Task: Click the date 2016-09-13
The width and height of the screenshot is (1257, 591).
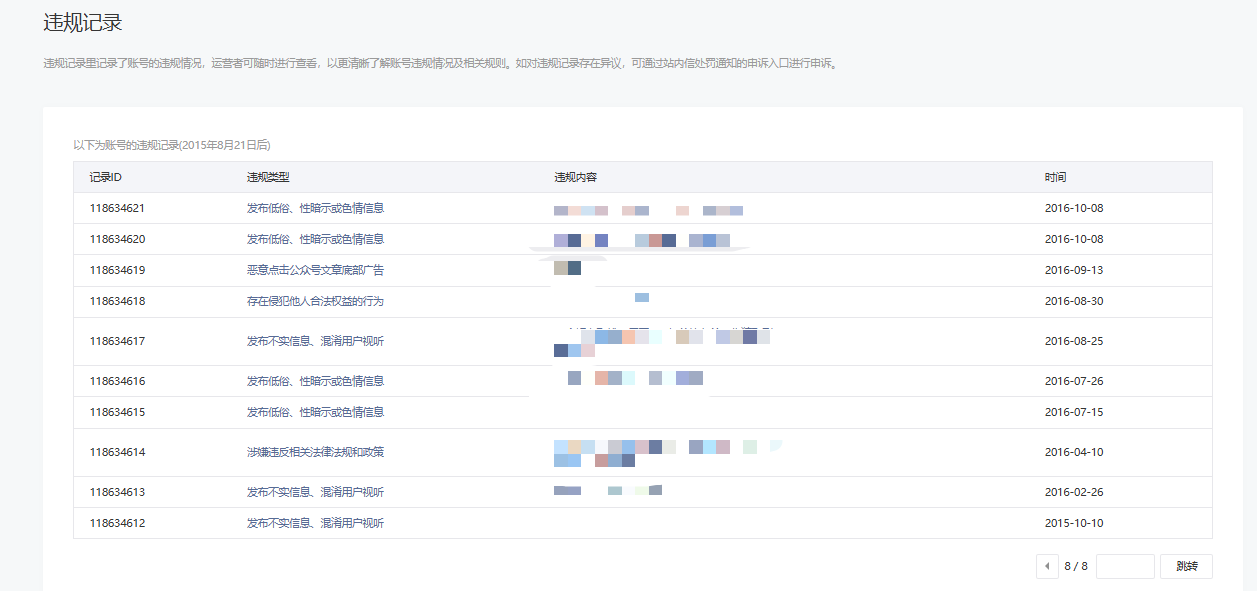Action: (x=1073, y=270)
